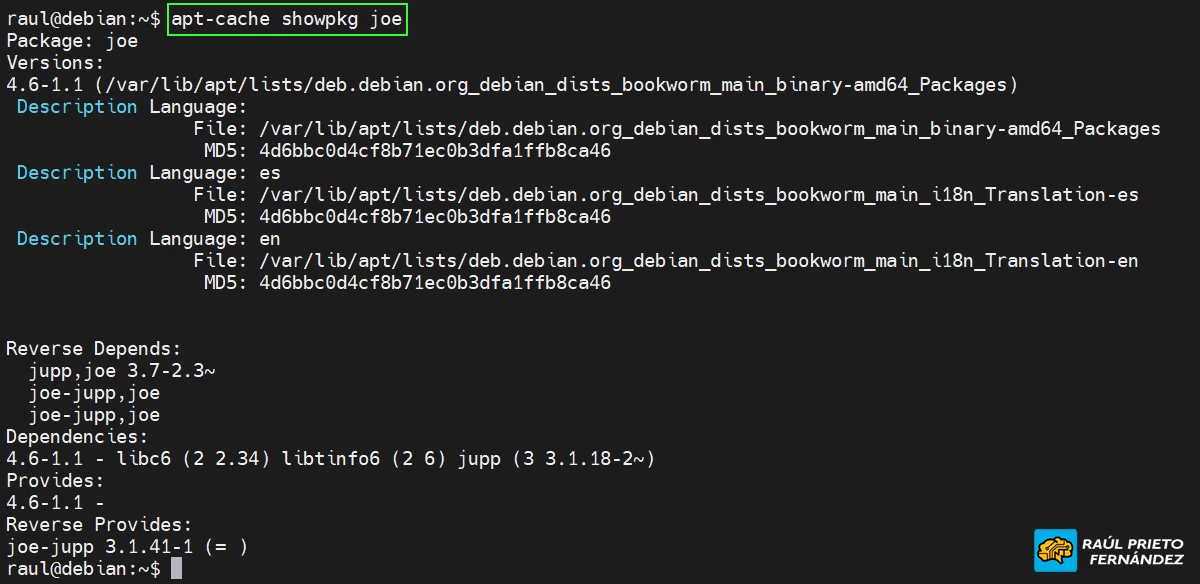The image size is (1200, 584).
Task: Place cursor at the bottom terminal prompt block
Action: point(176,569)
